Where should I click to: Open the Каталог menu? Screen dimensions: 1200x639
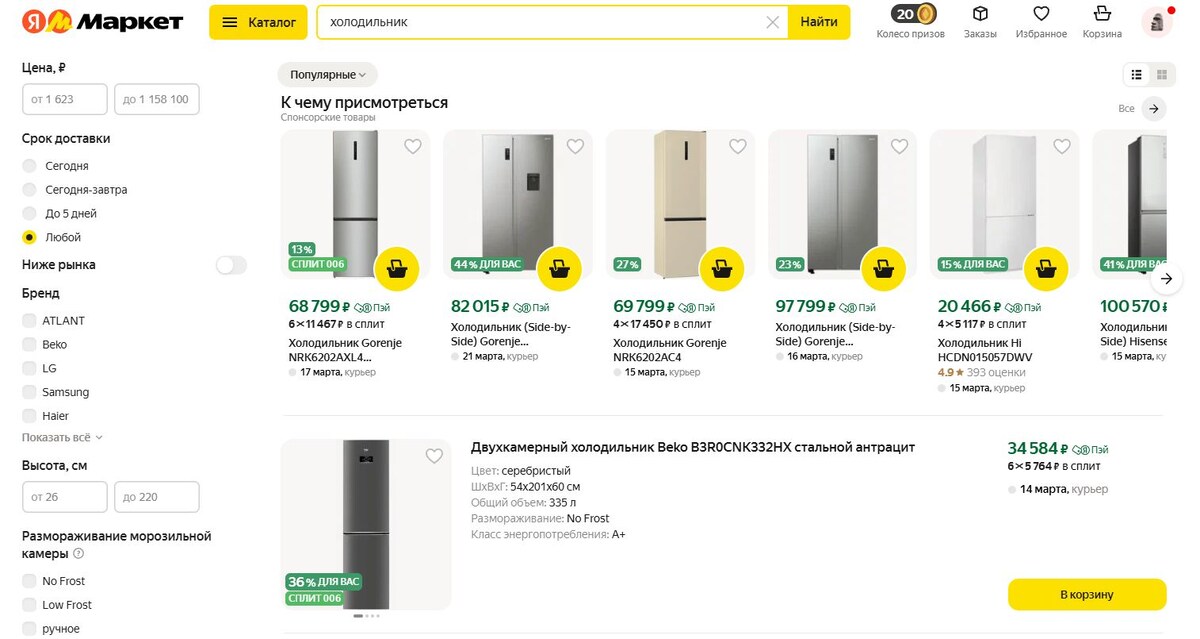(x=258, y=22)
